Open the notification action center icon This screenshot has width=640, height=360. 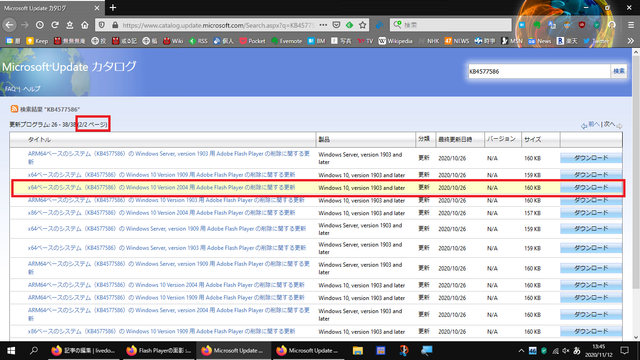[x=624, y=351]
